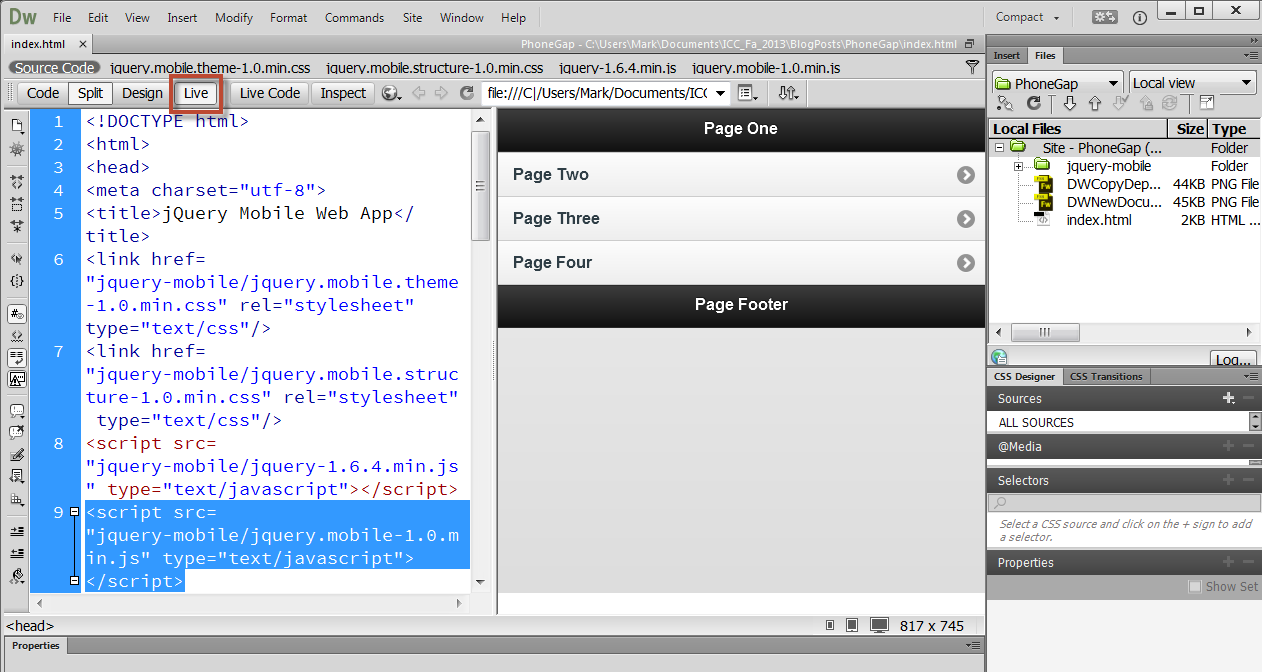The image size is (1262, 672).
Task: Switch to the CSS Transitions tab
Action: (x=1106, y=376)
